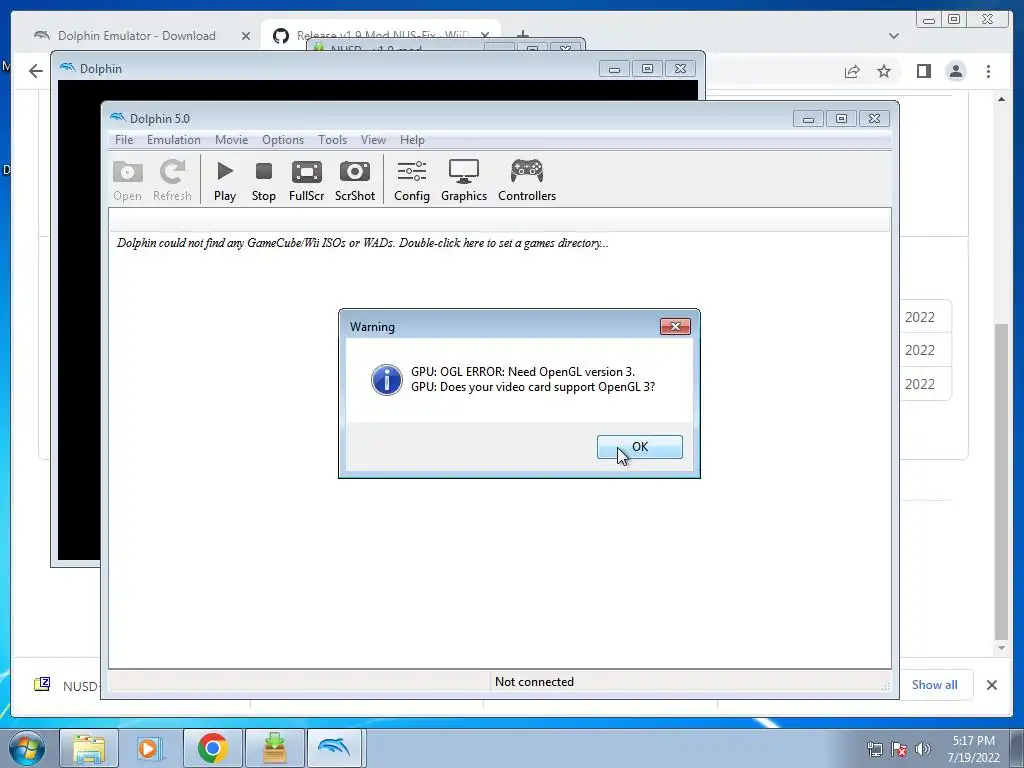Switch to the Dolphin Emulator - Download tab
Screen dimensions: 1024x768
(x=136, y=36)
